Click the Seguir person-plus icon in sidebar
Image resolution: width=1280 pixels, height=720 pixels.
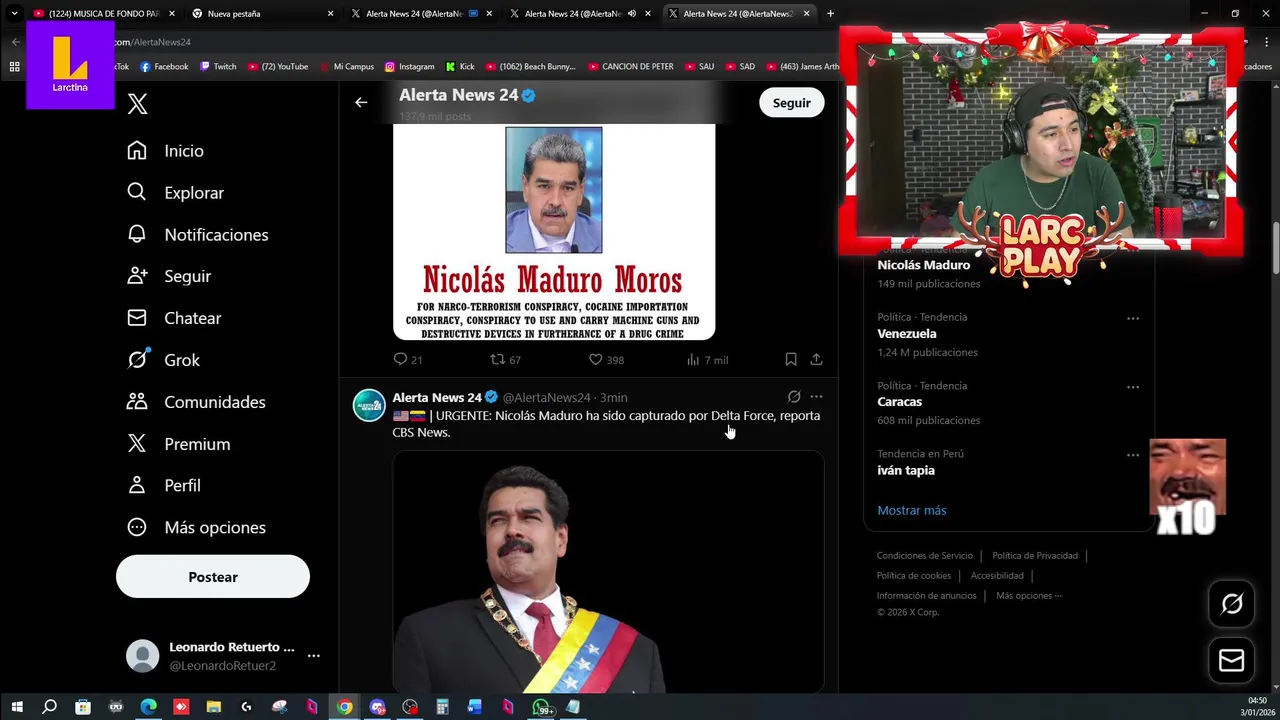click(x=137, y=276)
